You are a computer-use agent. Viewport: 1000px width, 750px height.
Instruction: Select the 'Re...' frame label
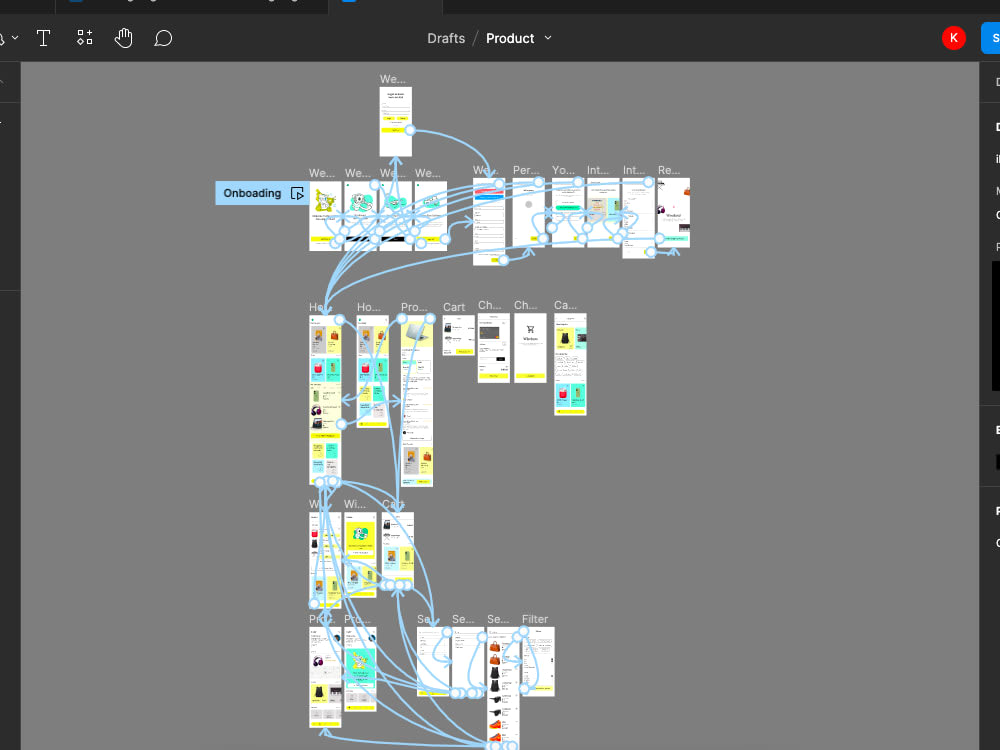pyautogui.click(x=669, y=170)
